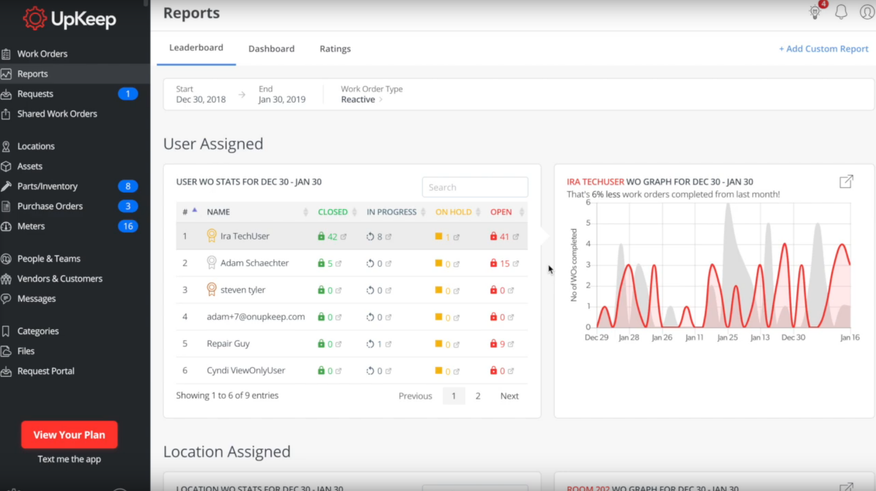Click the Text me the app link
The width and height of the screenshot is (876, 491).
[x=69, y=459]
